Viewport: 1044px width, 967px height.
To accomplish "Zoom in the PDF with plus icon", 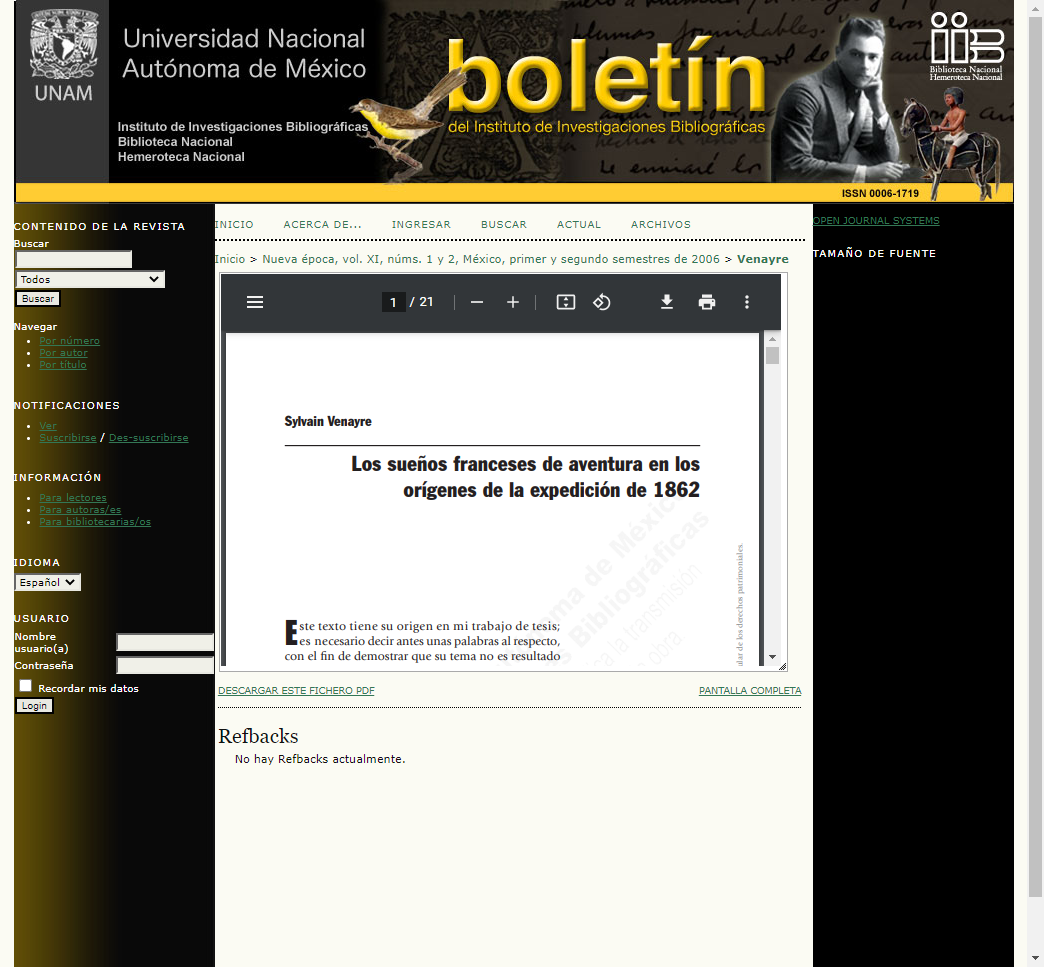I will [513, 302].
